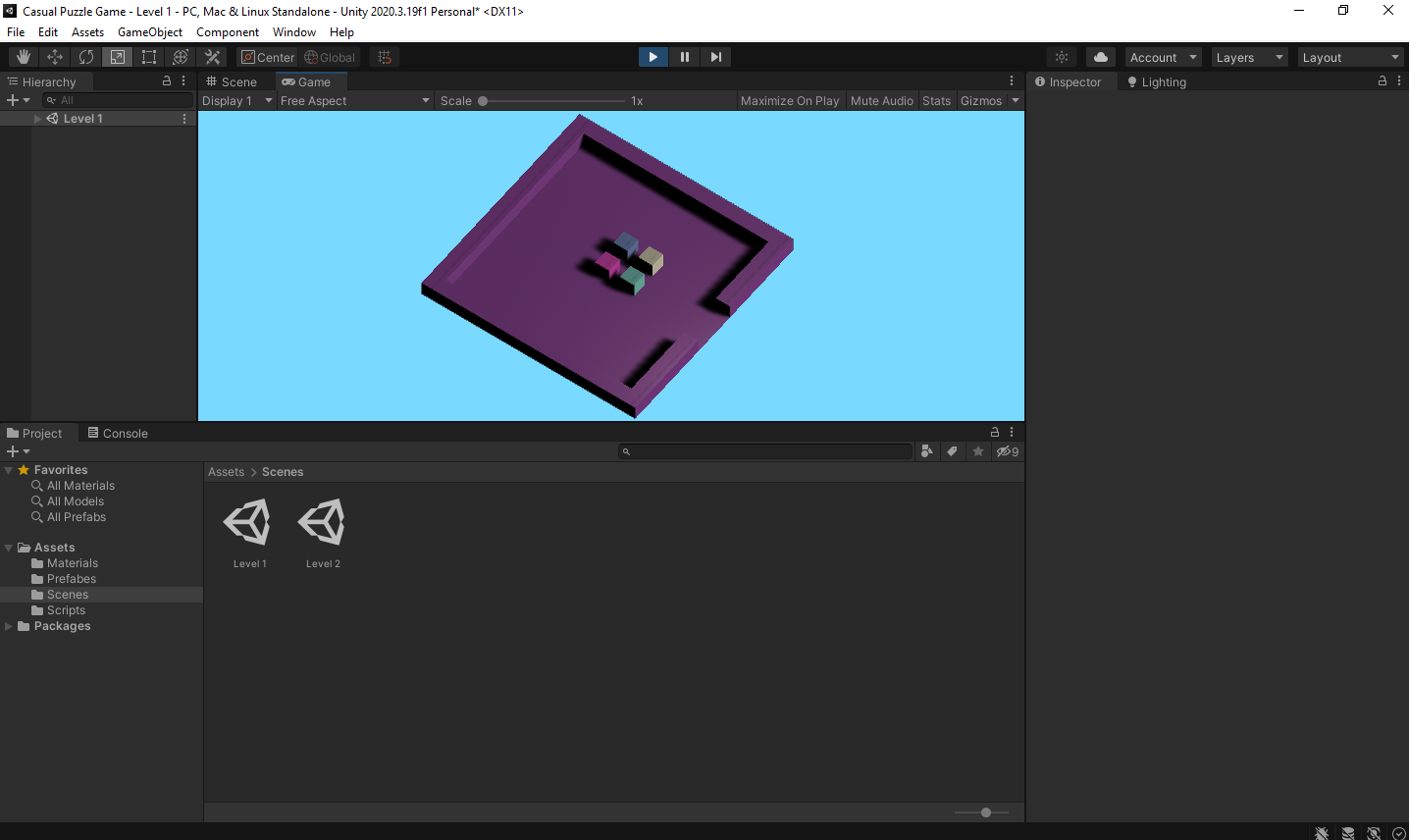Toggle Gizmos in Game view

981,100
